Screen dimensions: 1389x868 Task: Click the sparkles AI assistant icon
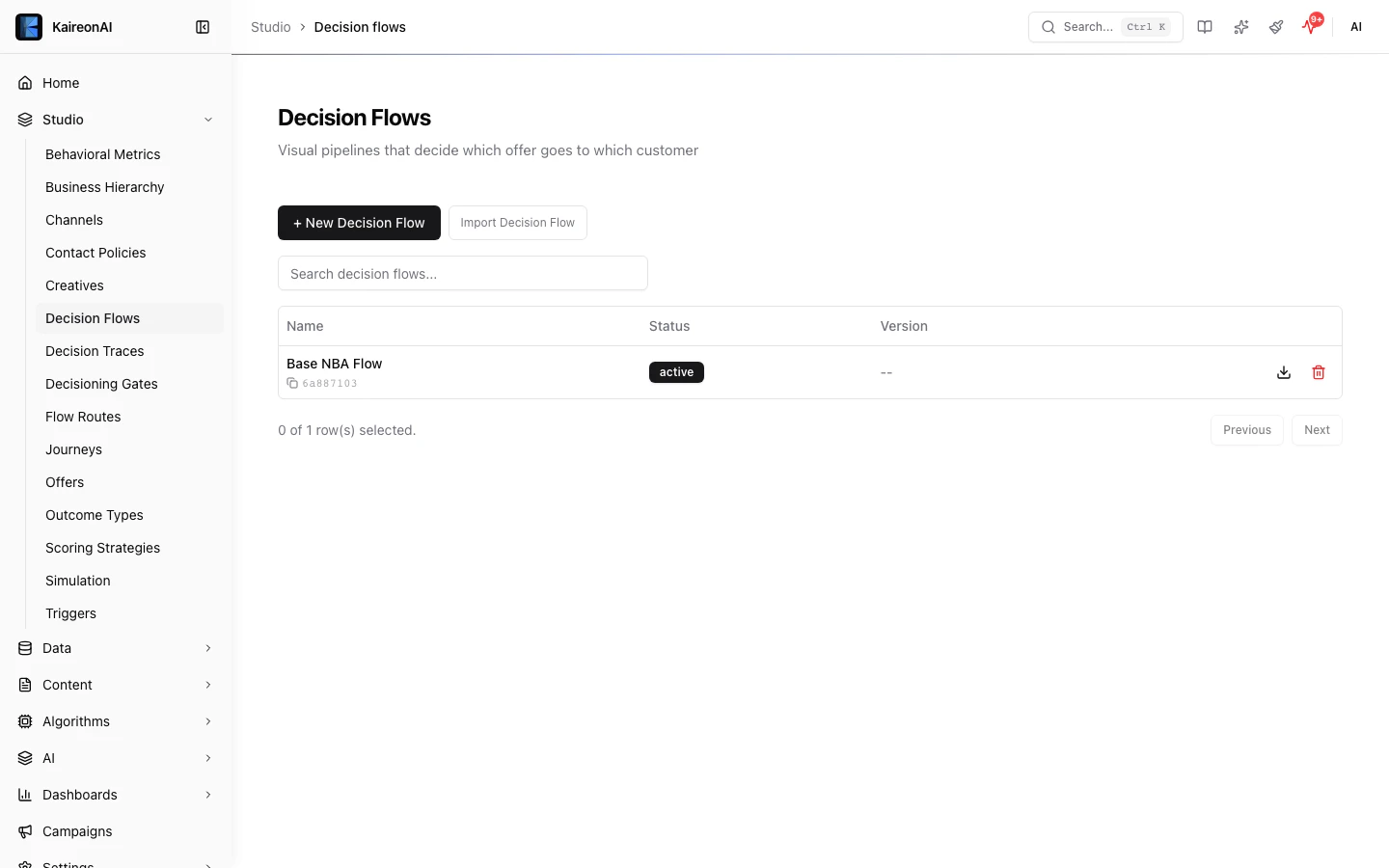(1241, 27)
